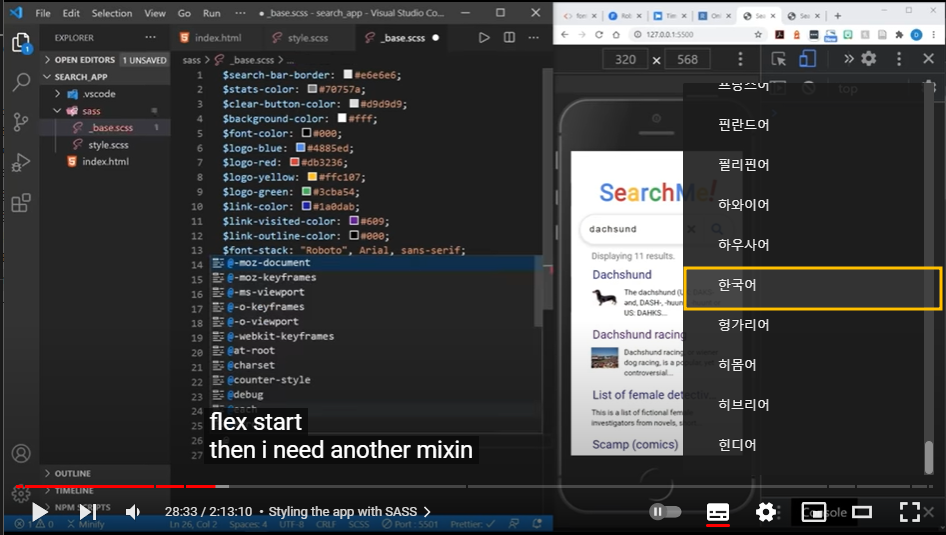Go to Chrome home page icon

(615, 34)
